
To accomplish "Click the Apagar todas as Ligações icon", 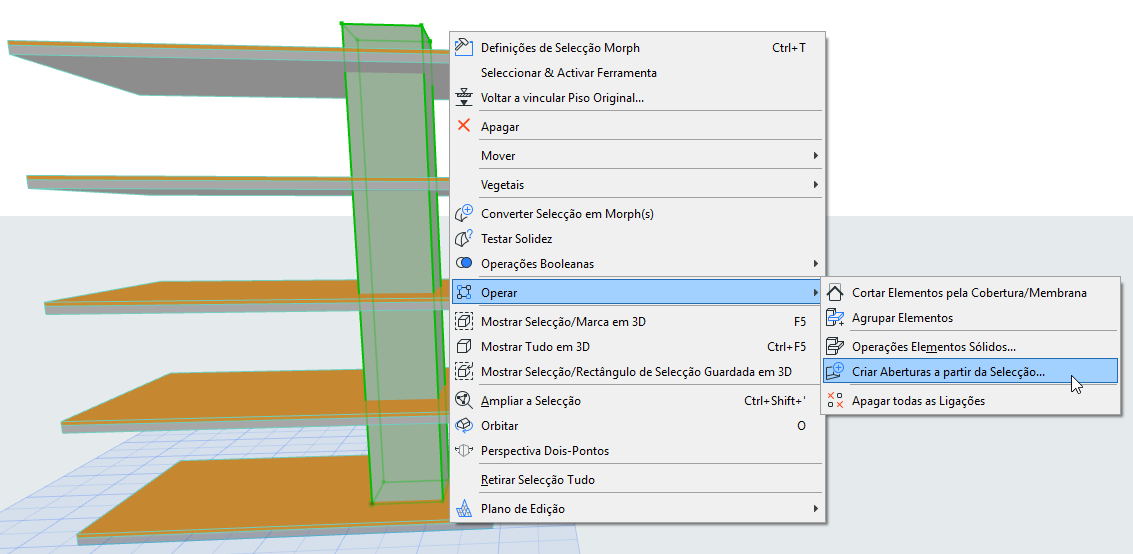I will pyautogui.click(x=835, y=400).
